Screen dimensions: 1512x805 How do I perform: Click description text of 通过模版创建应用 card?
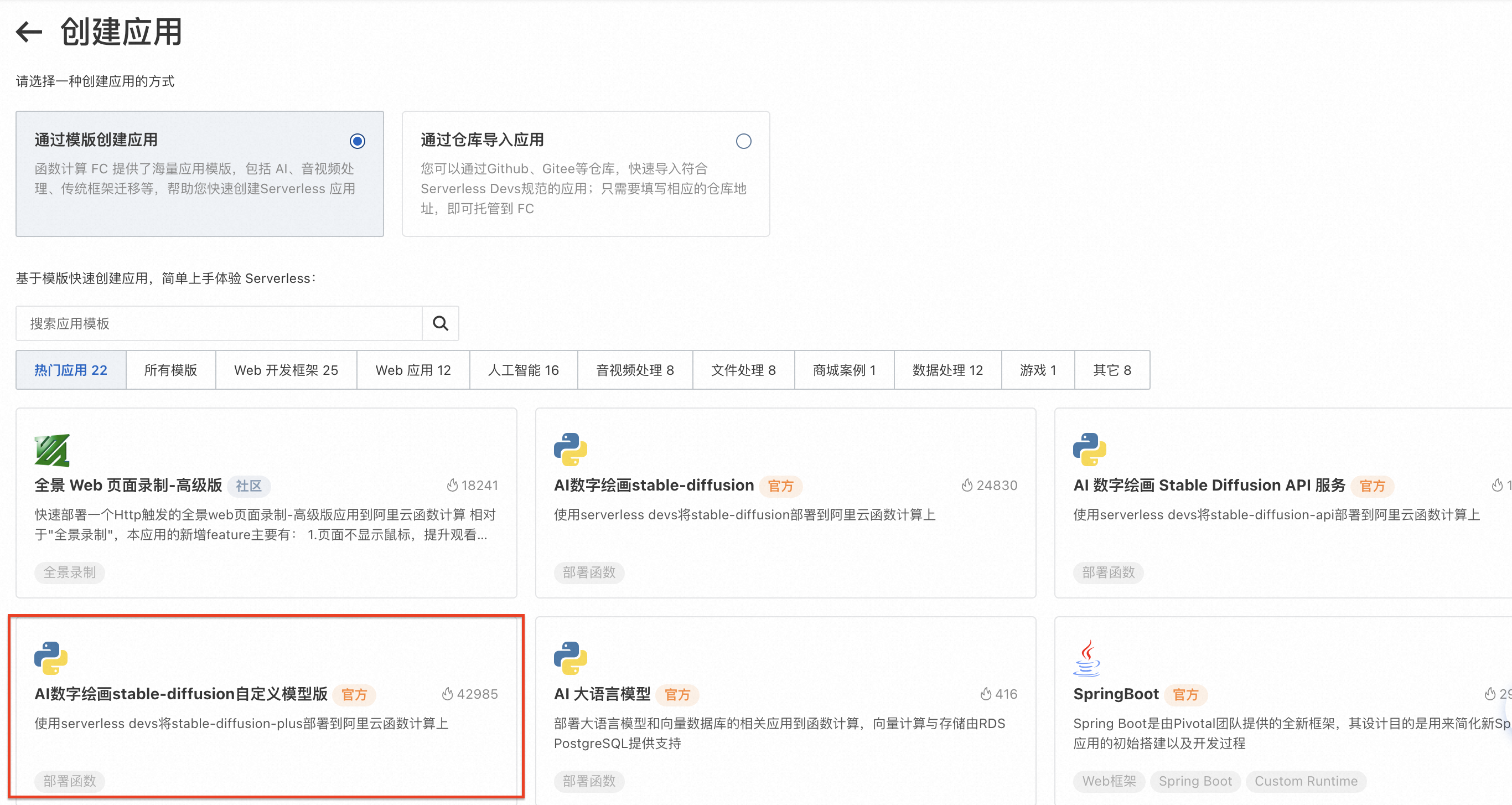pyautogui.click(x=195, y=178)
